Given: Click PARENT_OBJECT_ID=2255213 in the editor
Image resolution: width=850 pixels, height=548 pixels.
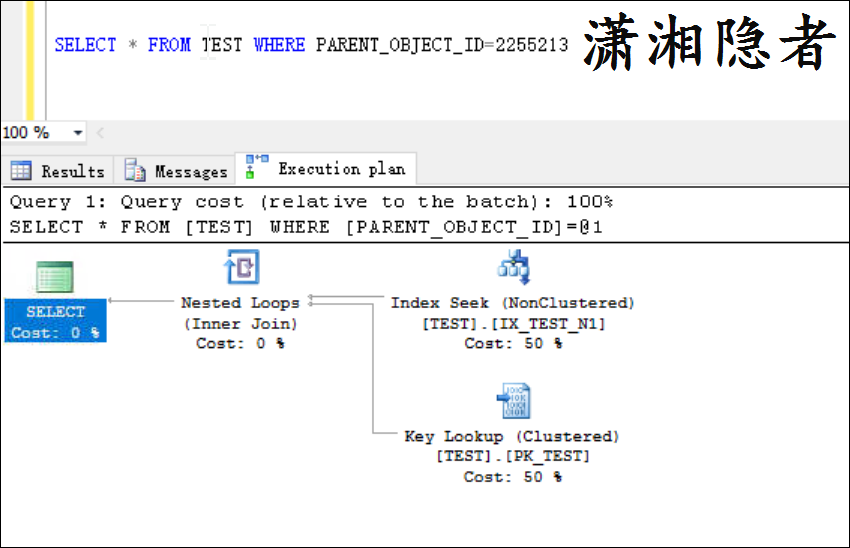Looking at the screenshot, I should (442, 44).
